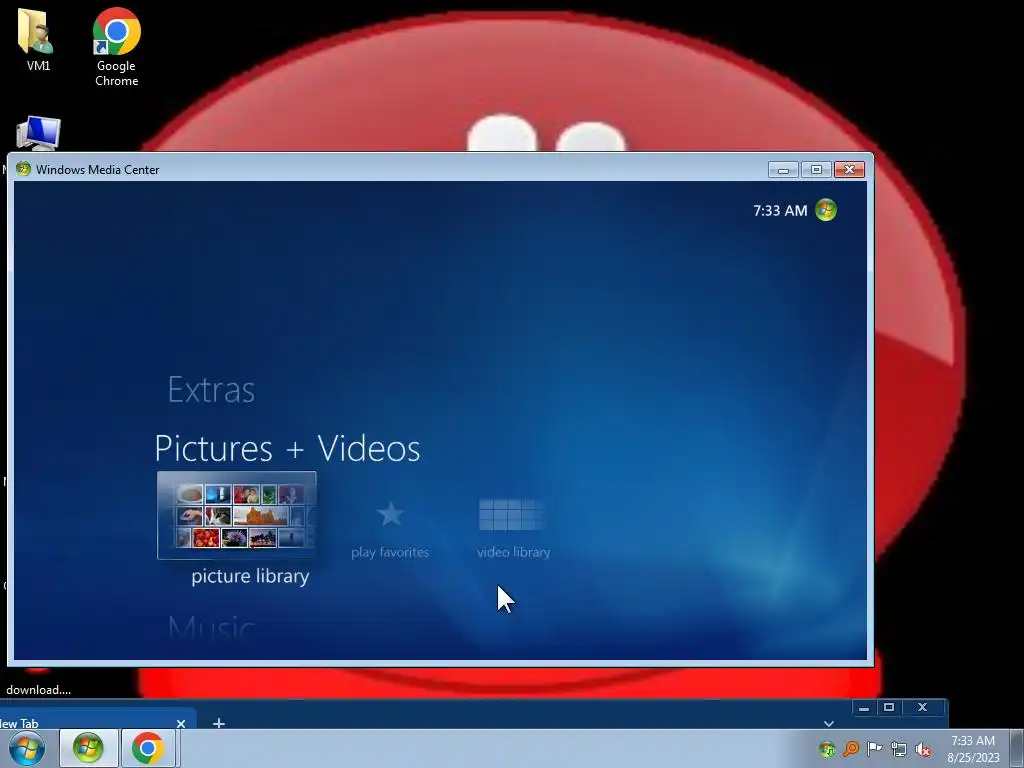Screen dimensions: 1024x768
Task: Close the Windows Media Center window
Action: point(850,170)
